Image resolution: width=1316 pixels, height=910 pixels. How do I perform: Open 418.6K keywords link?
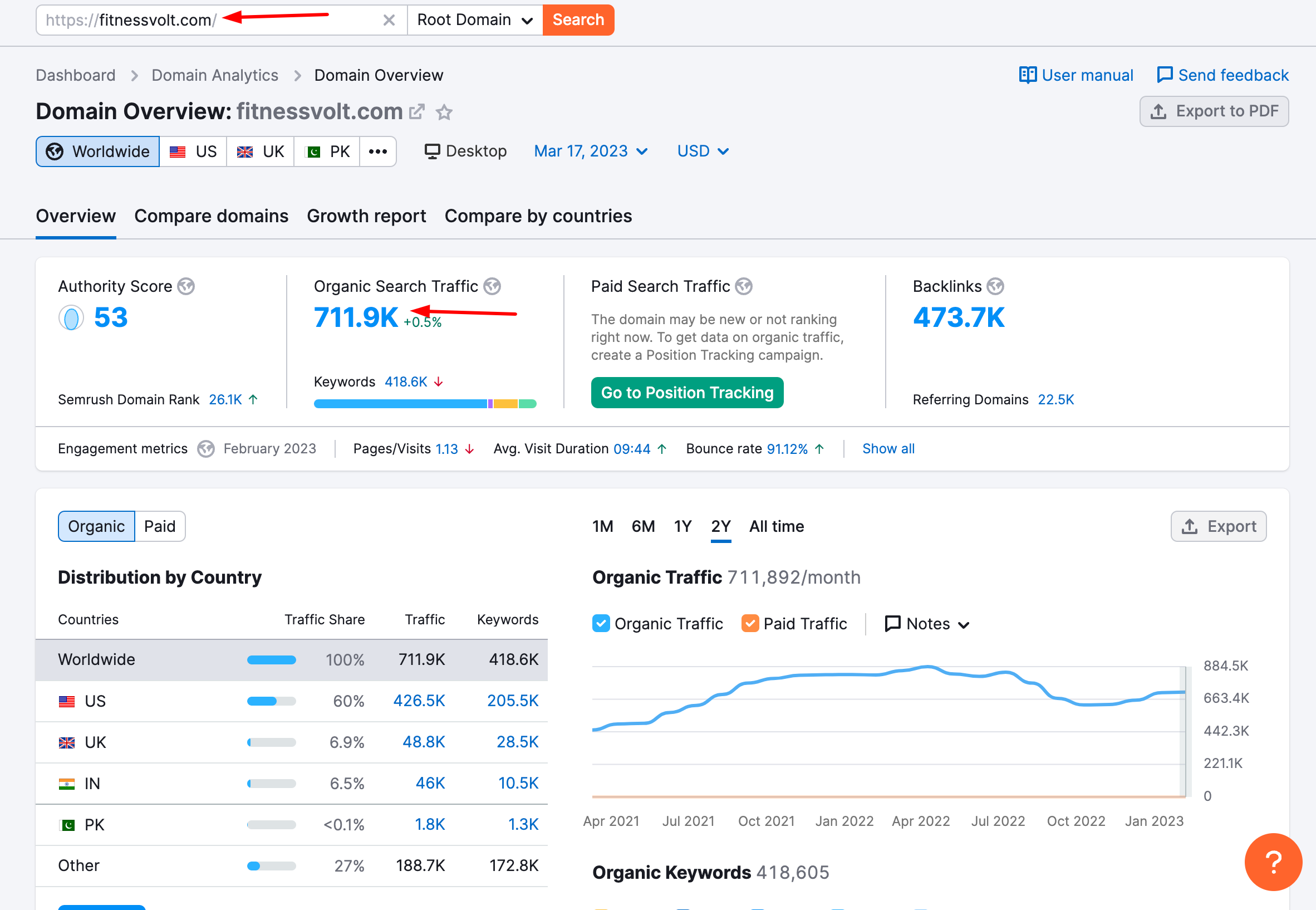[406, 382]
